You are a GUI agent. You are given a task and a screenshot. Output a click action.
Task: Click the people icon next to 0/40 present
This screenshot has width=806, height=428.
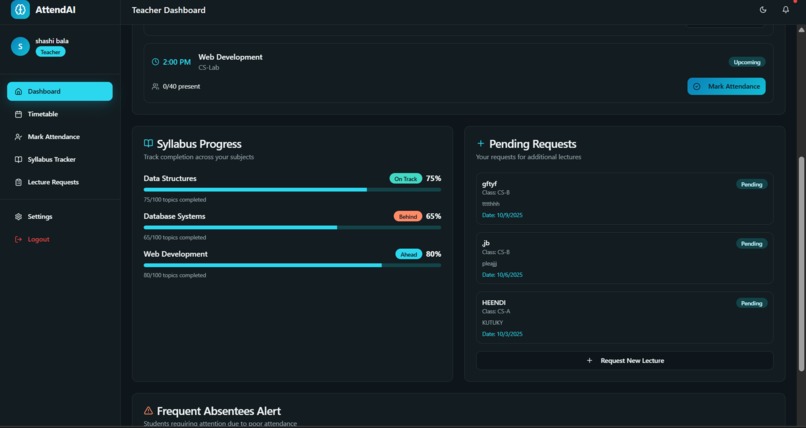pyautogui.click(x=155, y=86)
